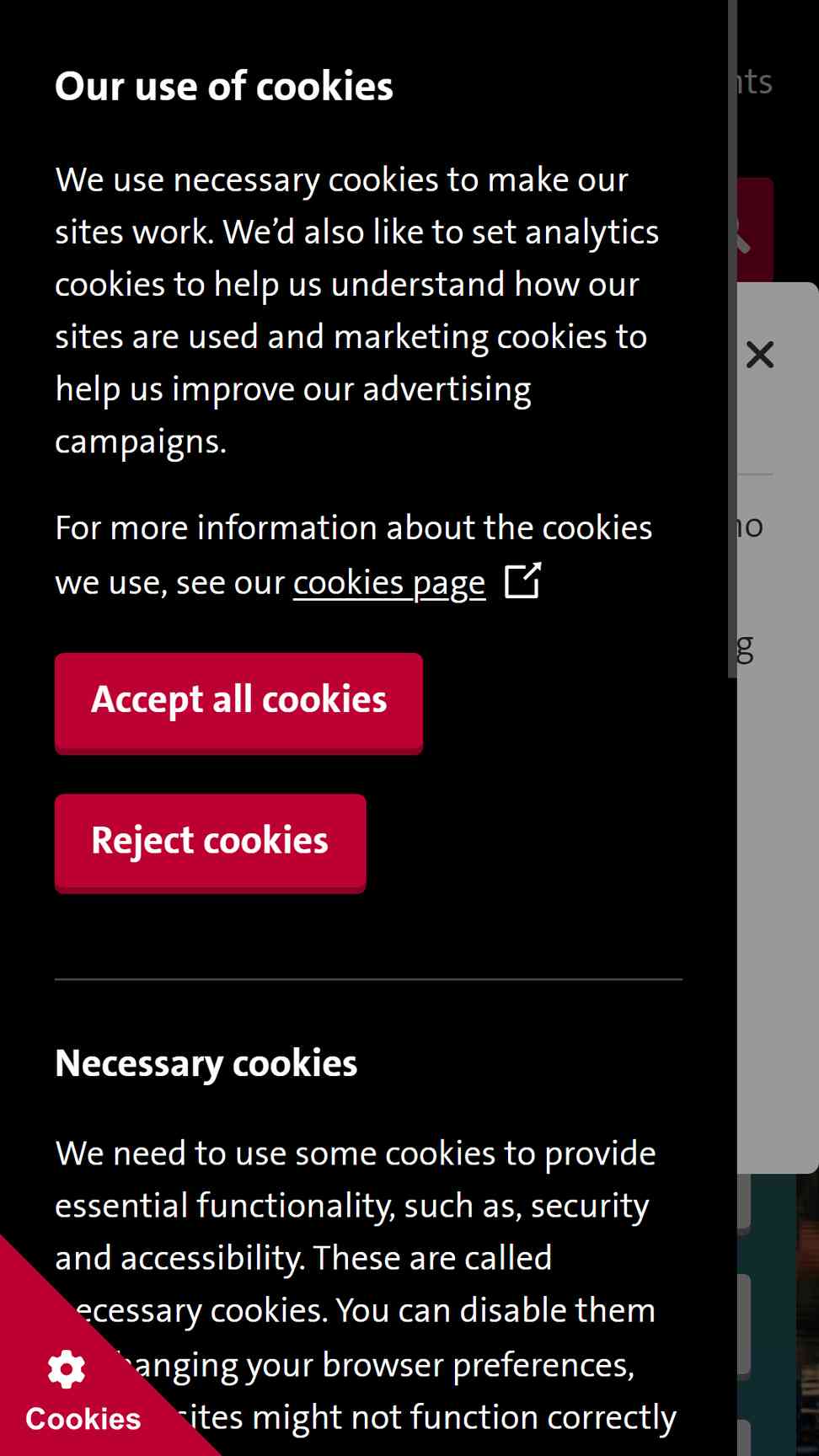Open the cookies page link
819x1456 pixels.
tap(389, 582)
